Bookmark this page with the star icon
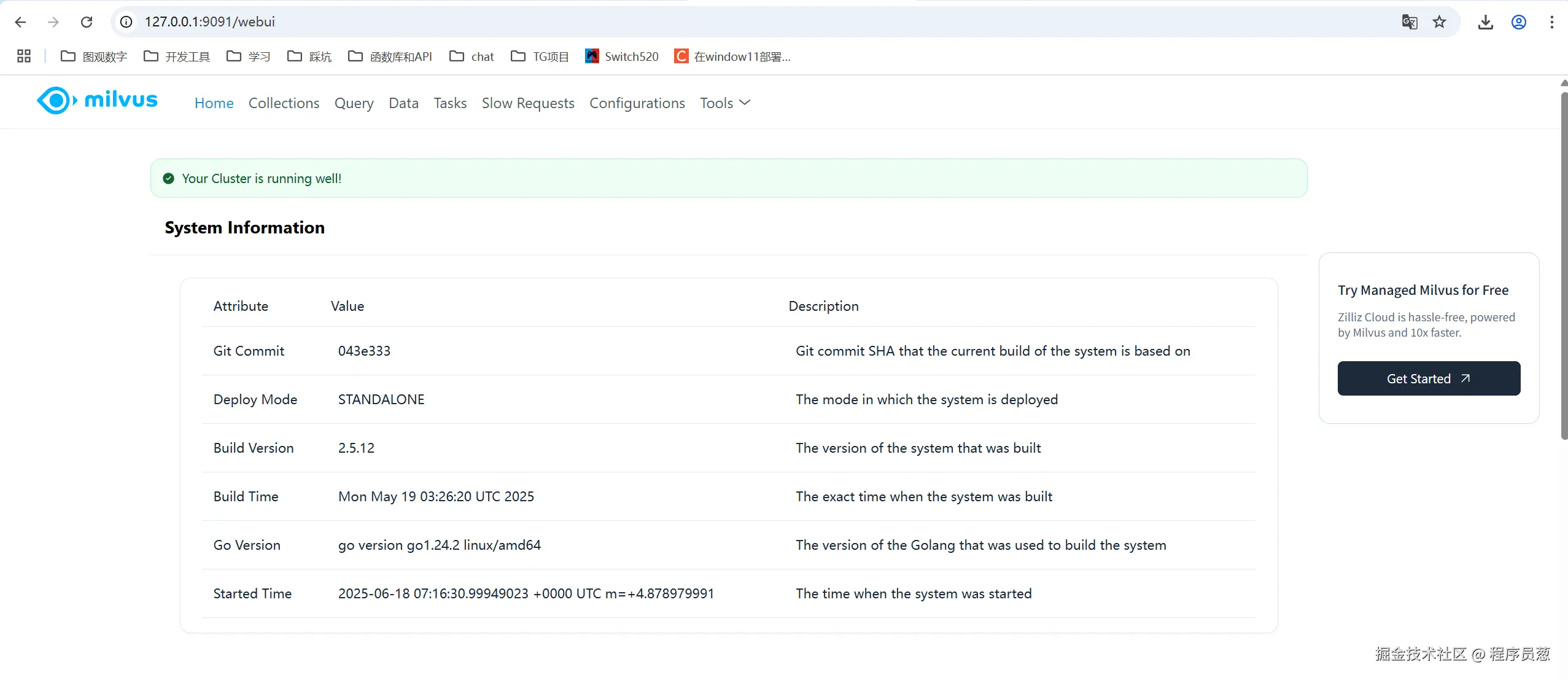Image resolution: width=1568 pixels, height=680 pixels. click(x=1439, y=22)
